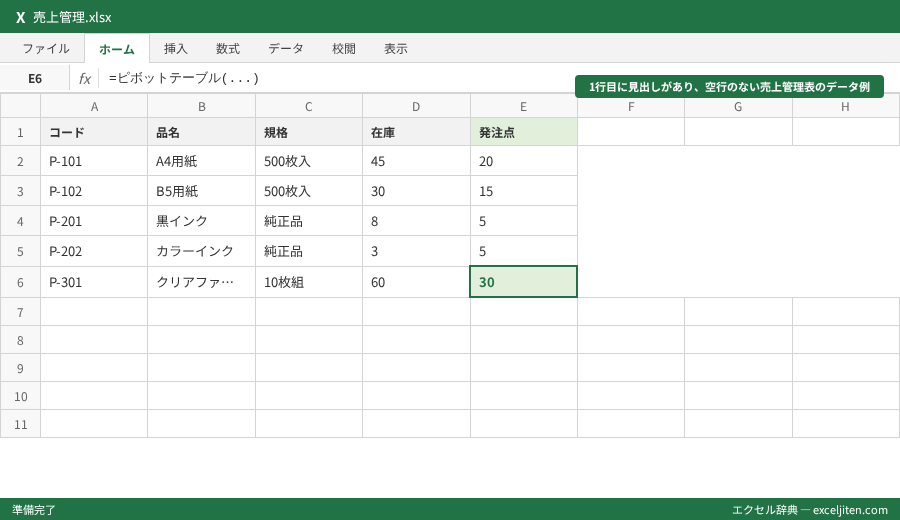
Task: Open the 校閲 tab
Action: [344, 49]
